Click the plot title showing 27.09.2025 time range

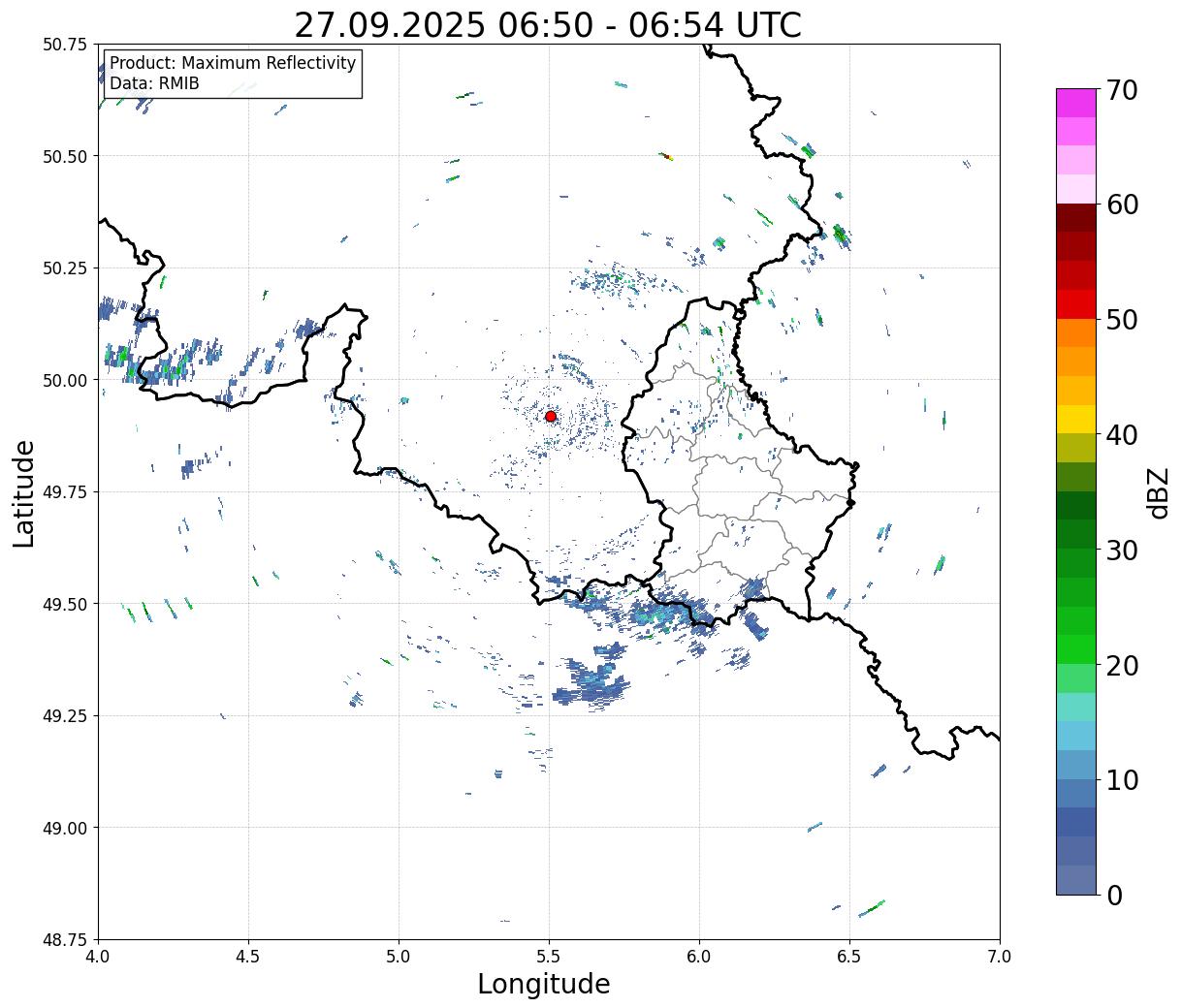pos(548,24)
